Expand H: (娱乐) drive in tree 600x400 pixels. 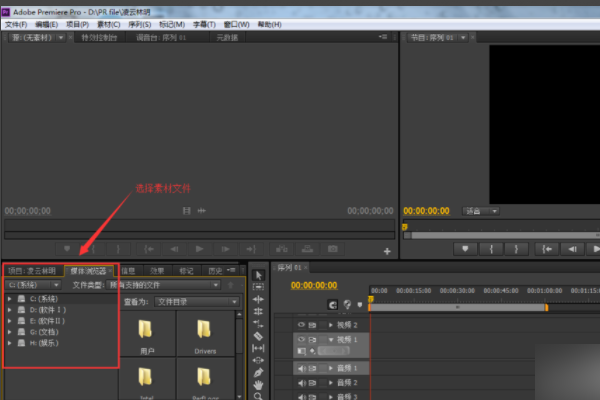[x=10, y=343]
